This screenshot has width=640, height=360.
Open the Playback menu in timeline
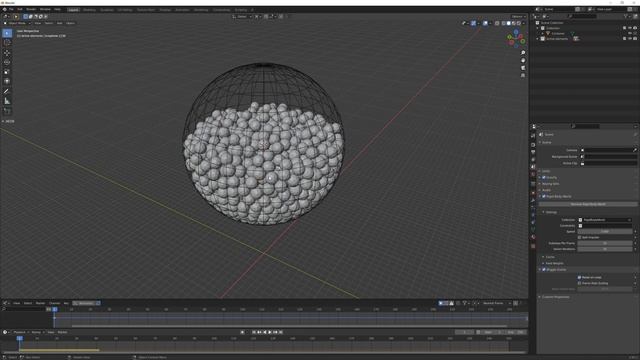(19, 332)
